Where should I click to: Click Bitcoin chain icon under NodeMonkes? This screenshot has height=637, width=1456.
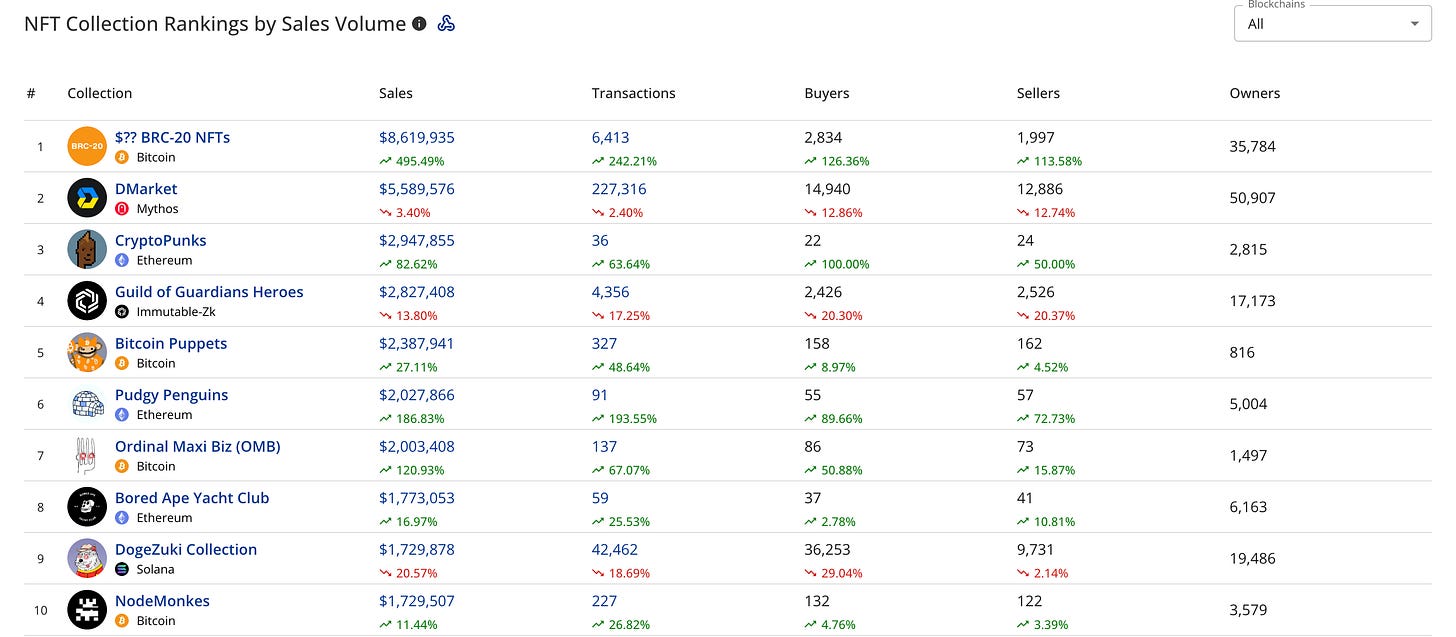(x=122, y=621)
